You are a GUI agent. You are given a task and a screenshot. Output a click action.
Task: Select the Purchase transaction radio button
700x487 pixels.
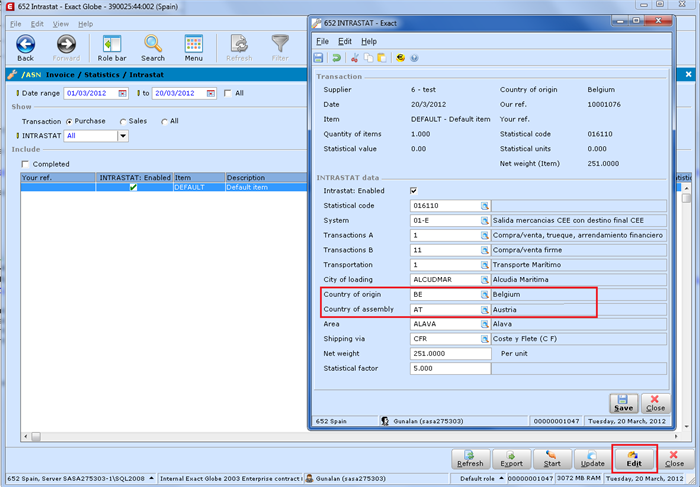pos(69,121)
